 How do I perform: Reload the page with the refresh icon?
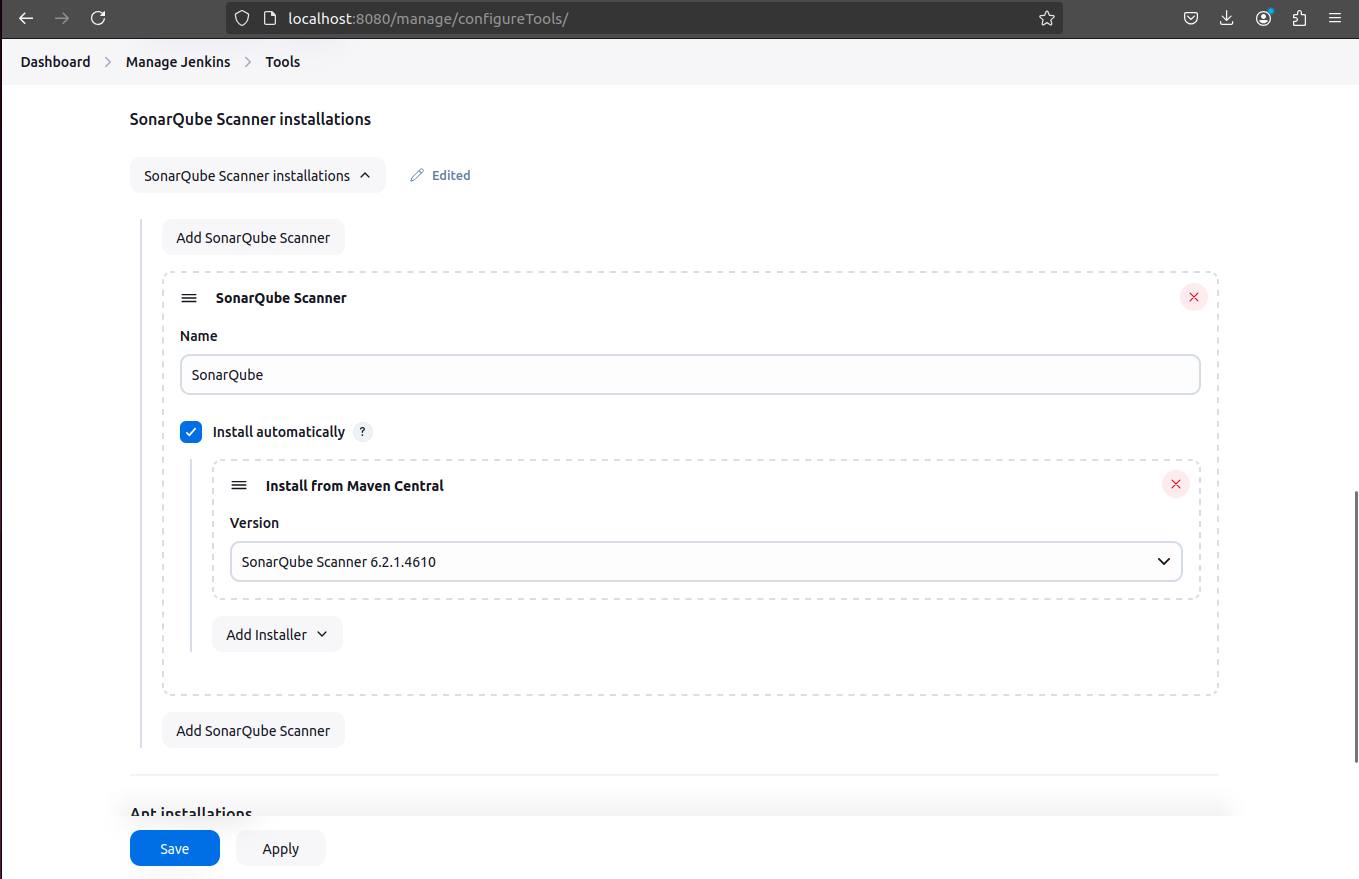98,18
